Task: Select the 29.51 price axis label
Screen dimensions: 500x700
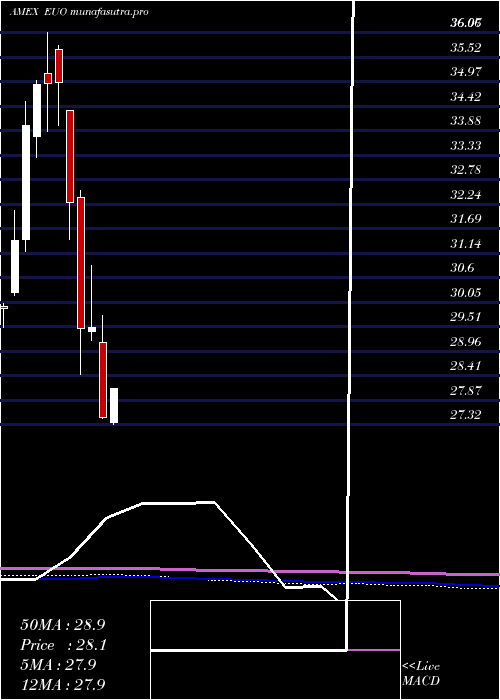Action: pos(466,317)
